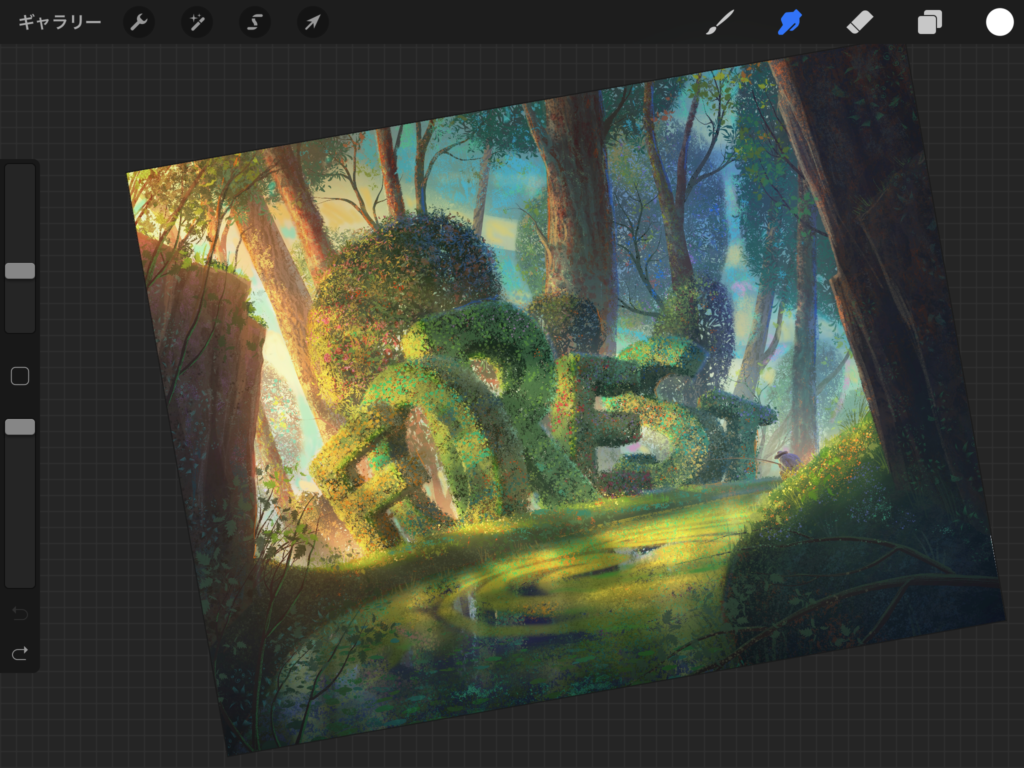The image size is (1024, 768).
Task: Open the Layers panel
Action: (929, 22)
